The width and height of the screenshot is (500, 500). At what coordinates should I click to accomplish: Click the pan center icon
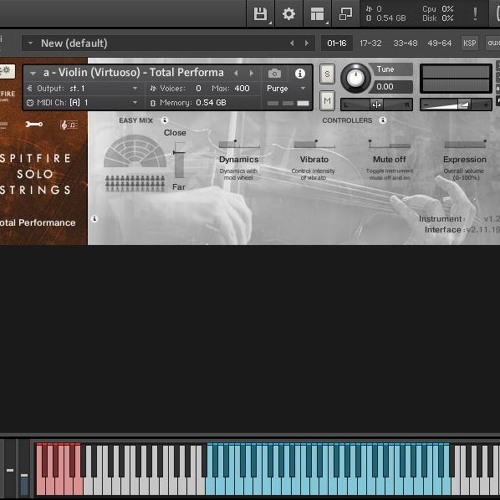click(x=376, y=105)
